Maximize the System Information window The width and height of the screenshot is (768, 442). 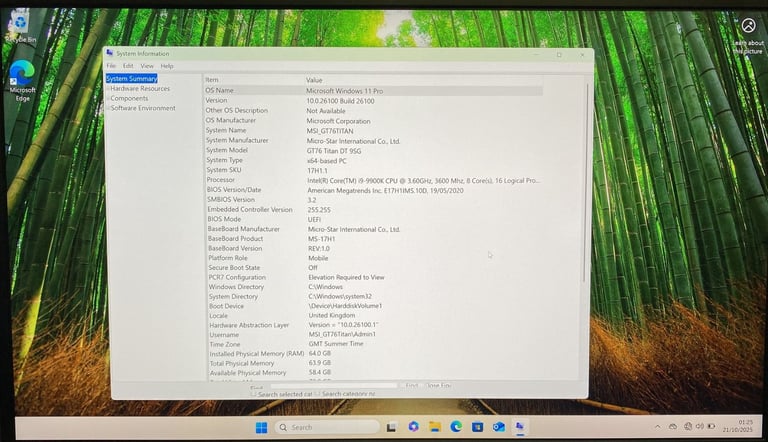(559, 55)
